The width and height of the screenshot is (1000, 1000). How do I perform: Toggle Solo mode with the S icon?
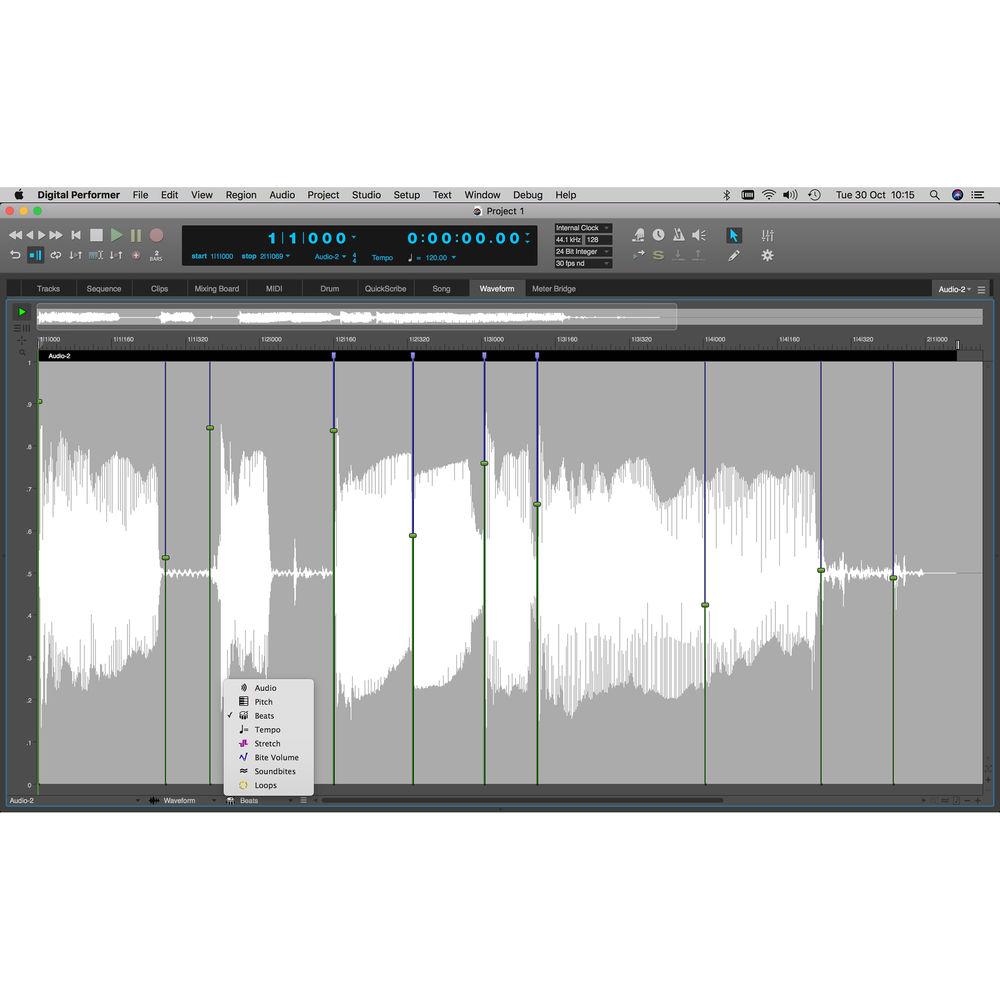(x=658, y=256)
